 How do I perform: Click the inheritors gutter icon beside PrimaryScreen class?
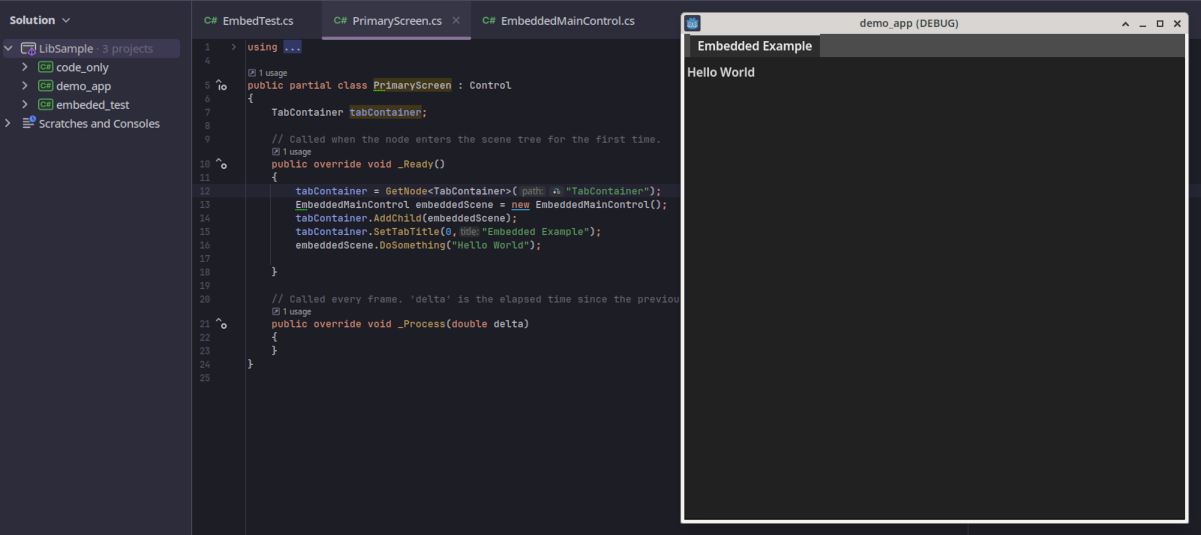(221, 86)
